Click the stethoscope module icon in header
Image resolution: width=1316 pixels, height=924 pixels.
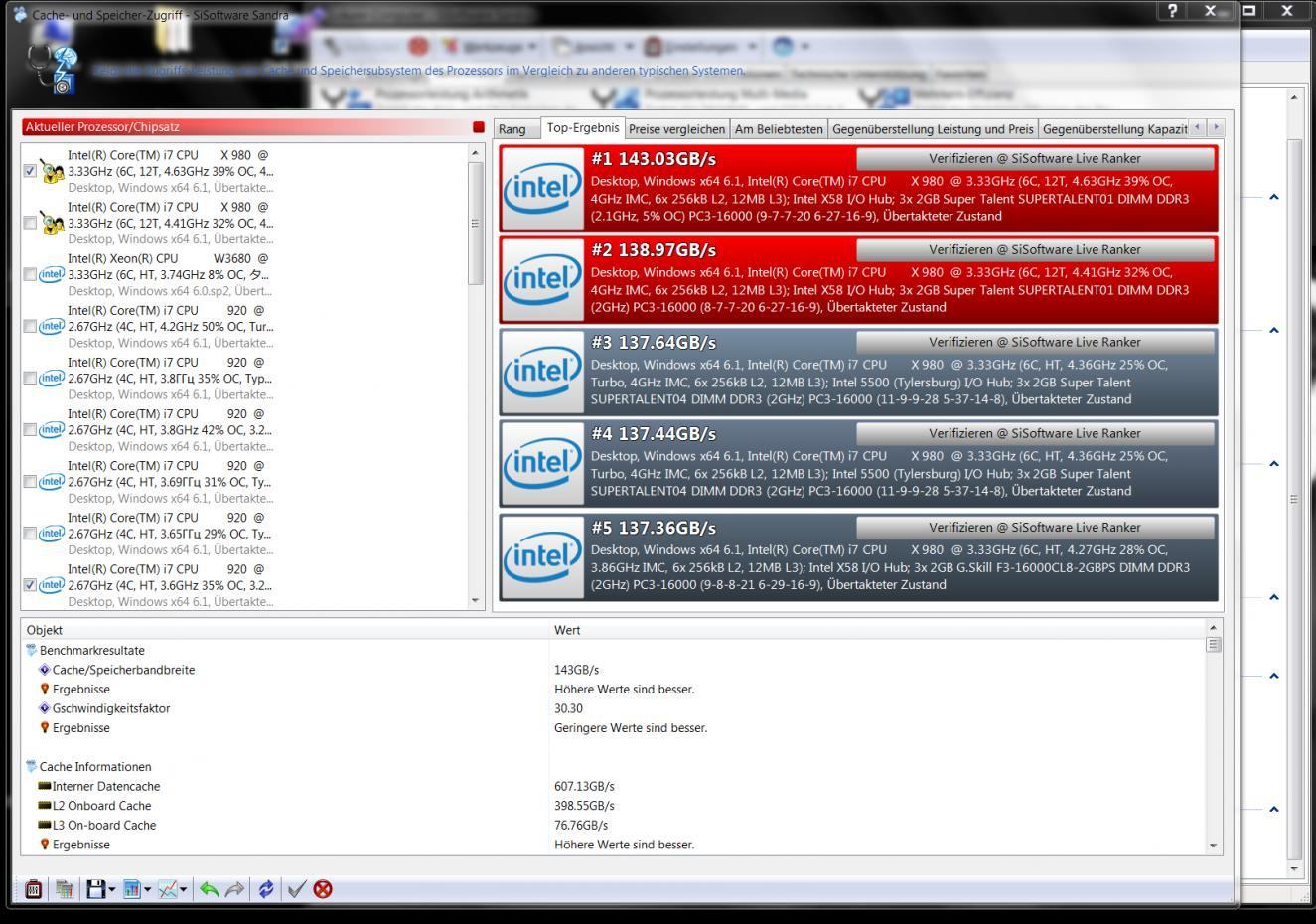click(x=54, y=70)
